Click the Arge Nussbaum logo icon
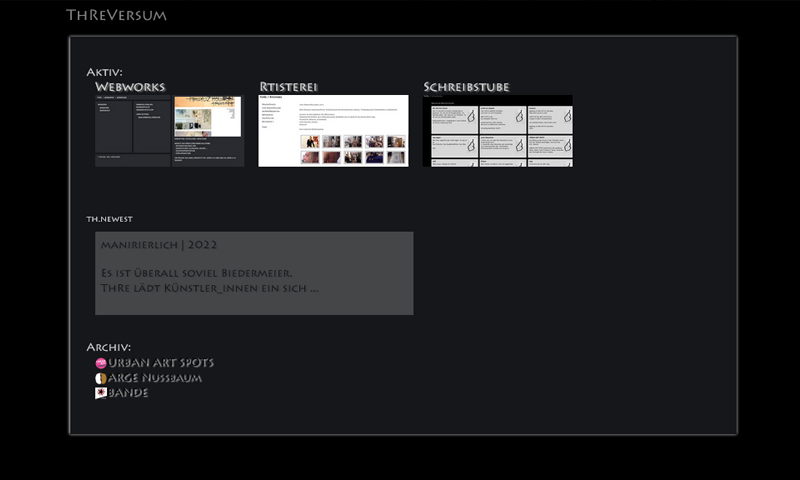This screenshot has height=480, width=800. (101, 378)
